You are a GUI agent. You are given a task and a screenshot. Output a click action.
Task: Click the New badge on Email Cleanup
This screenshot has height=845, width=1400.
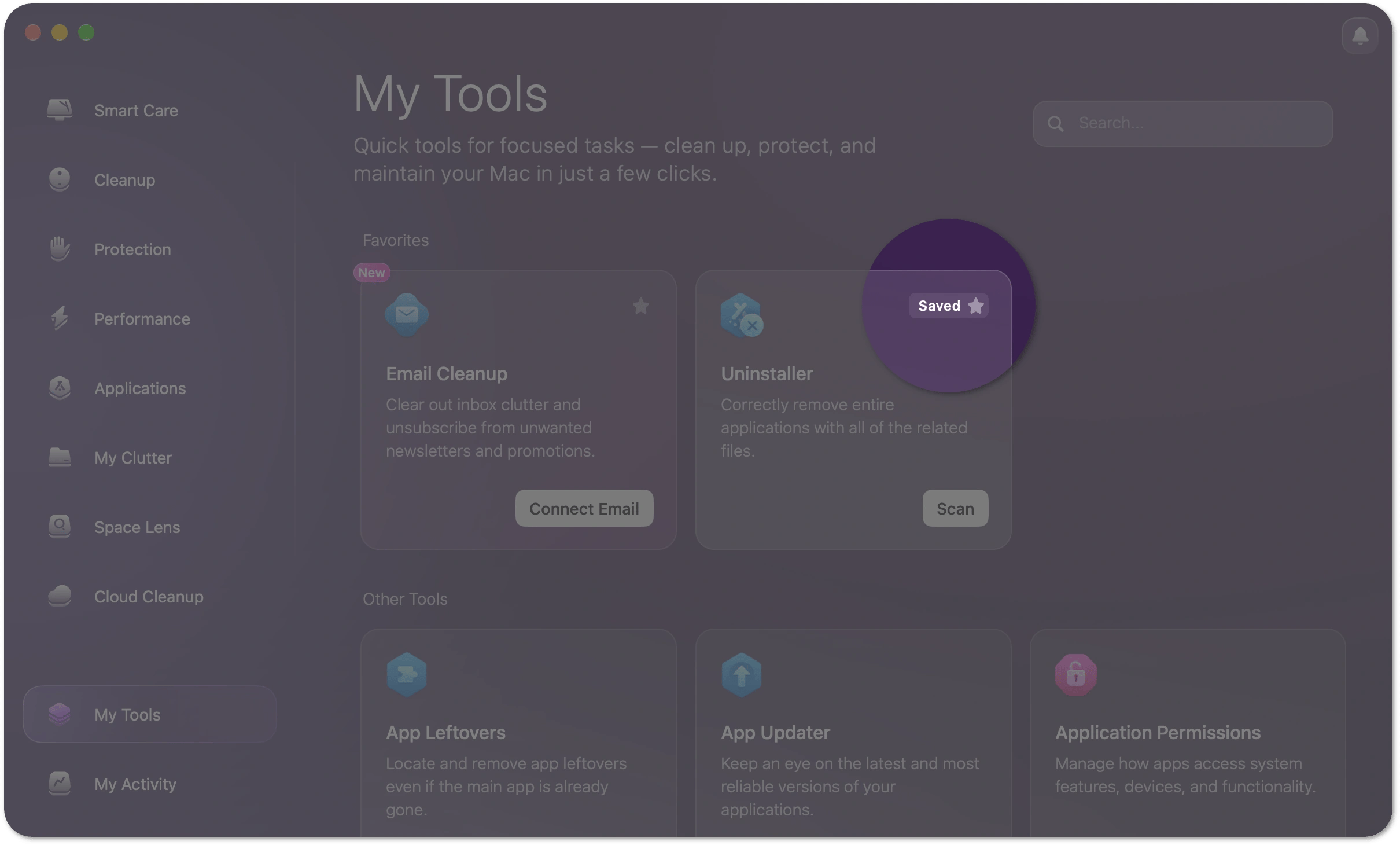pos(371,272)
